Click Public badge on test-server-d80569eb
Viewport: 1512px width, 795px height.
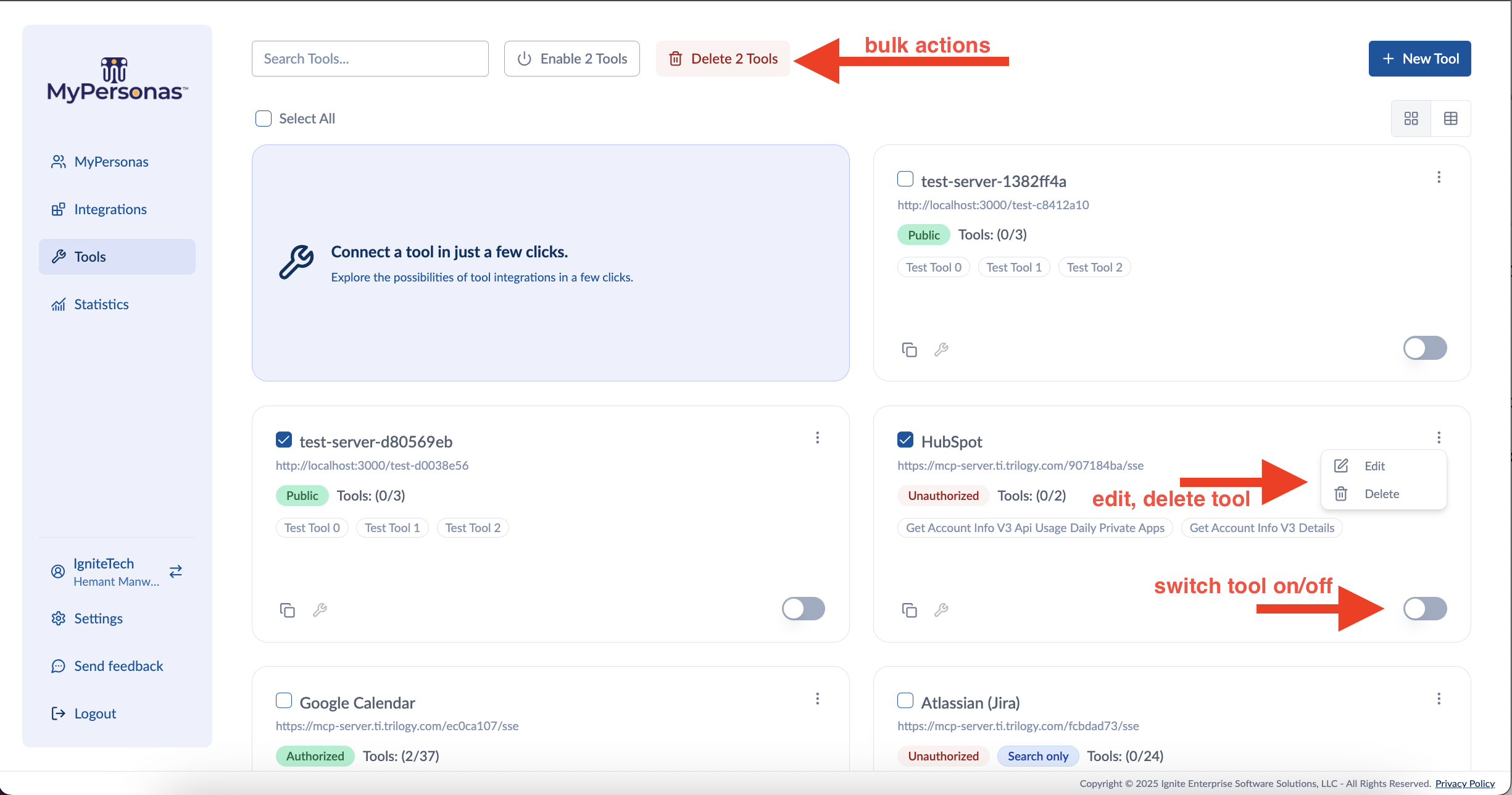tap(302, 496)
